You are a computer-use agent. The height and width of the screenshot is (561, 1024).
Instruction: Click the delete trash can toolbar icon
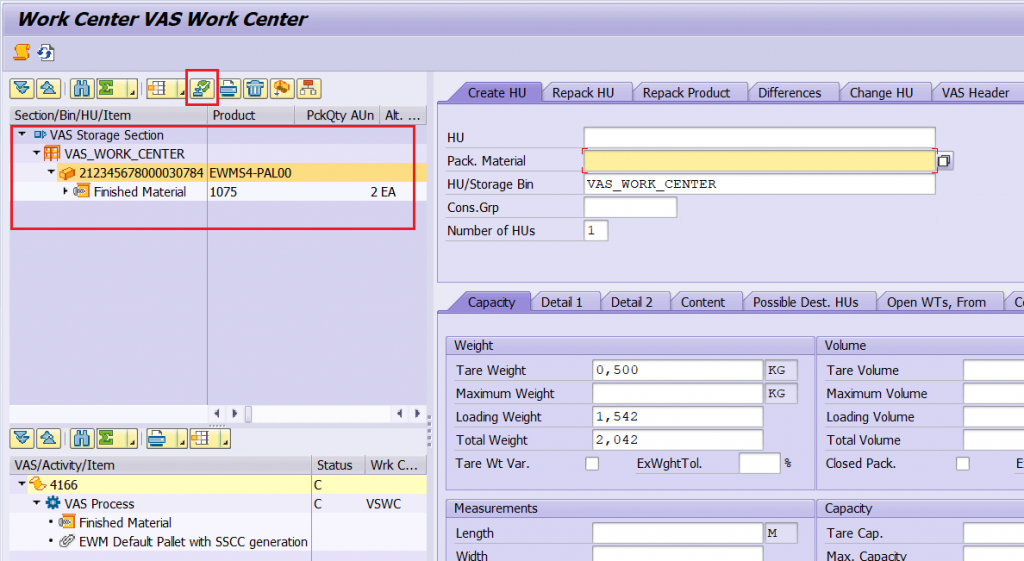[255, 88]
